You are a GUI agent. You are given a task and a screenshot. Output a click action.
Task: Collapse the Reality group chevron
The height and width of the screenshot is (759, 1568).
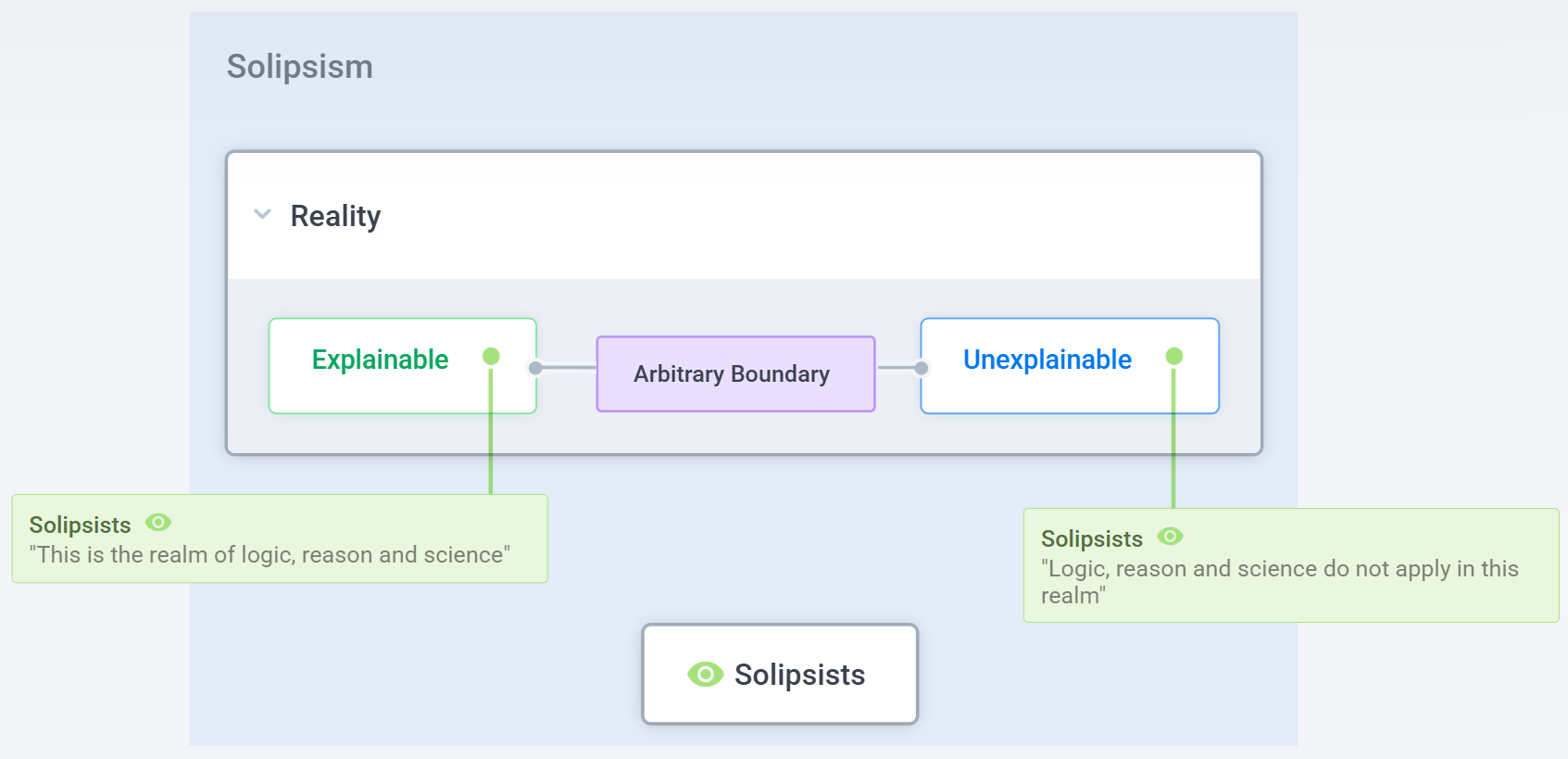point(262,215)
